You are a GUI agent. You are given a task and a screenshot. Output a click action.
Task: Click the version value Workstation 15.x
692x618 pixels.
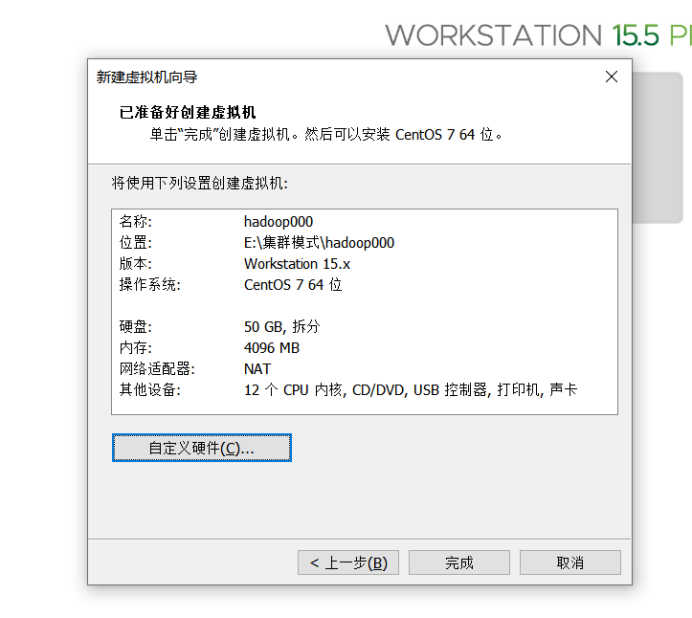(297, 264)
